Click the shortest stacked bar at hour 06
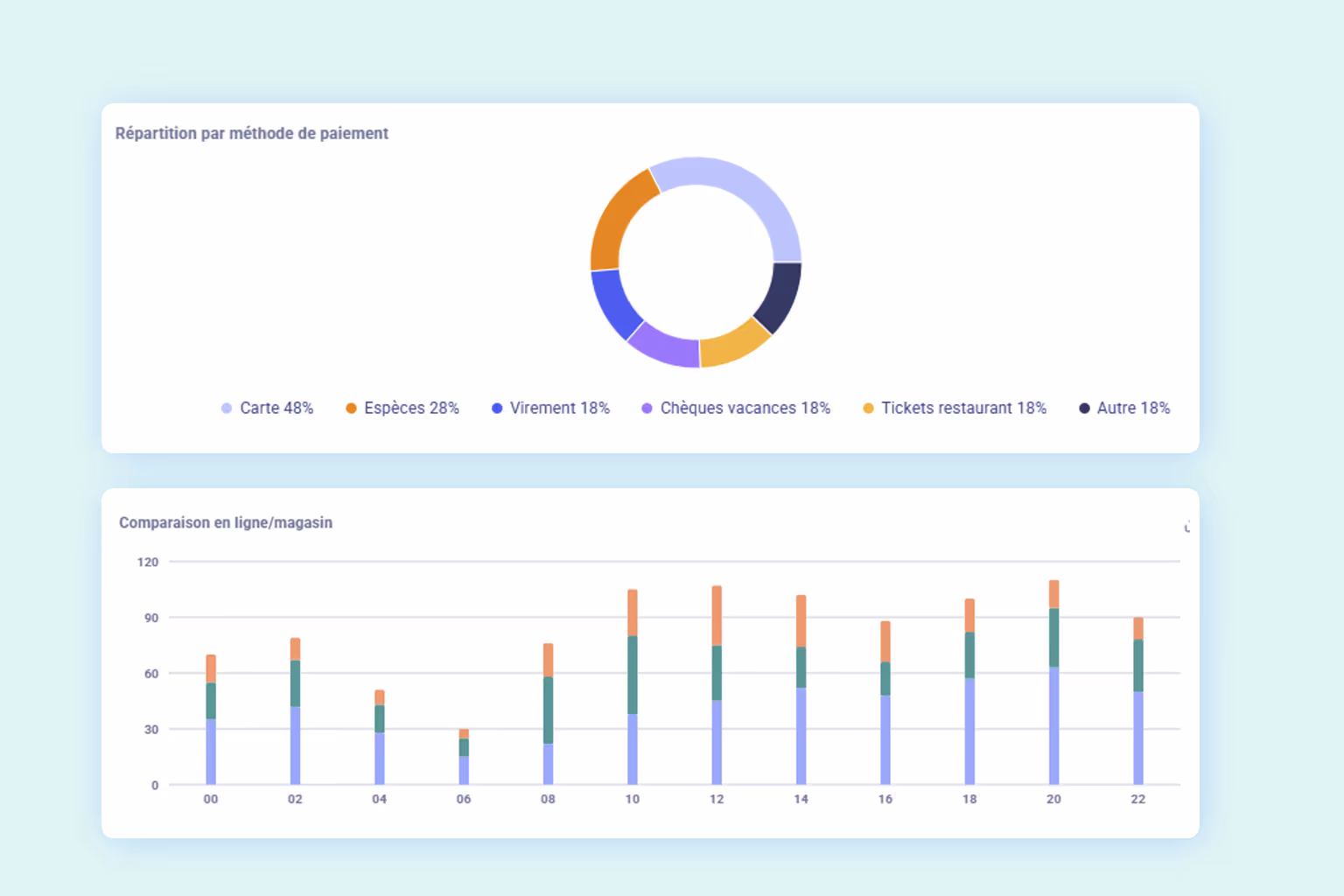 [x=464, y=757]
